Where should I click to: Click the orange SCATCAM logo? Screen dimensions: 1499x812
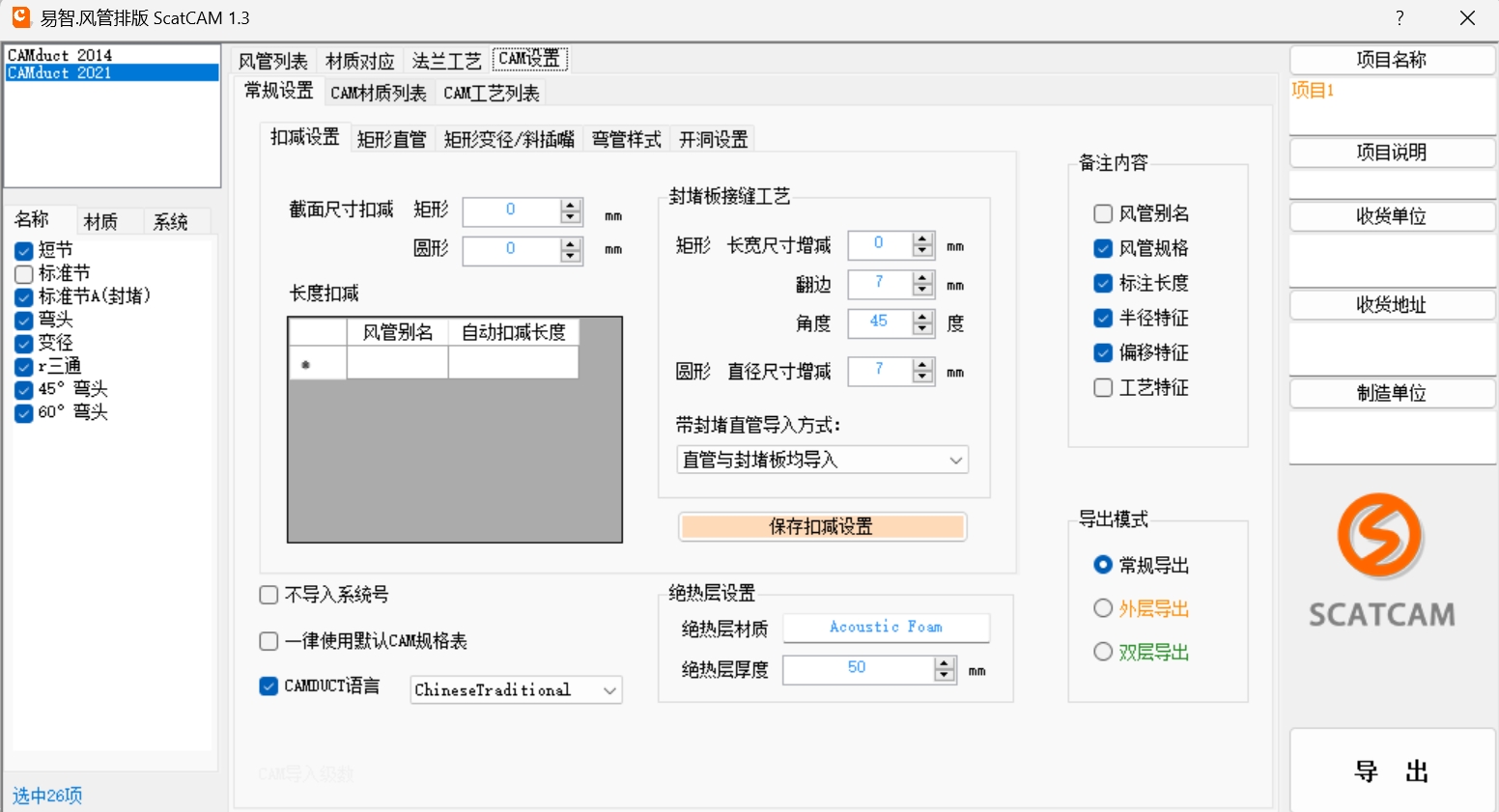[x=1379, y=536]
